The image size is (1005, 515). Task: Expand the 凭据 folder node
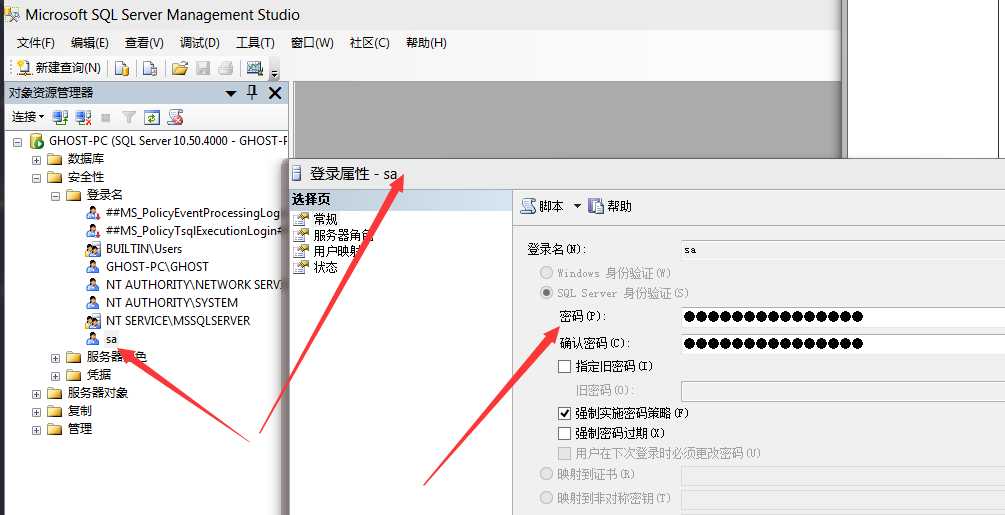(56, 376)
